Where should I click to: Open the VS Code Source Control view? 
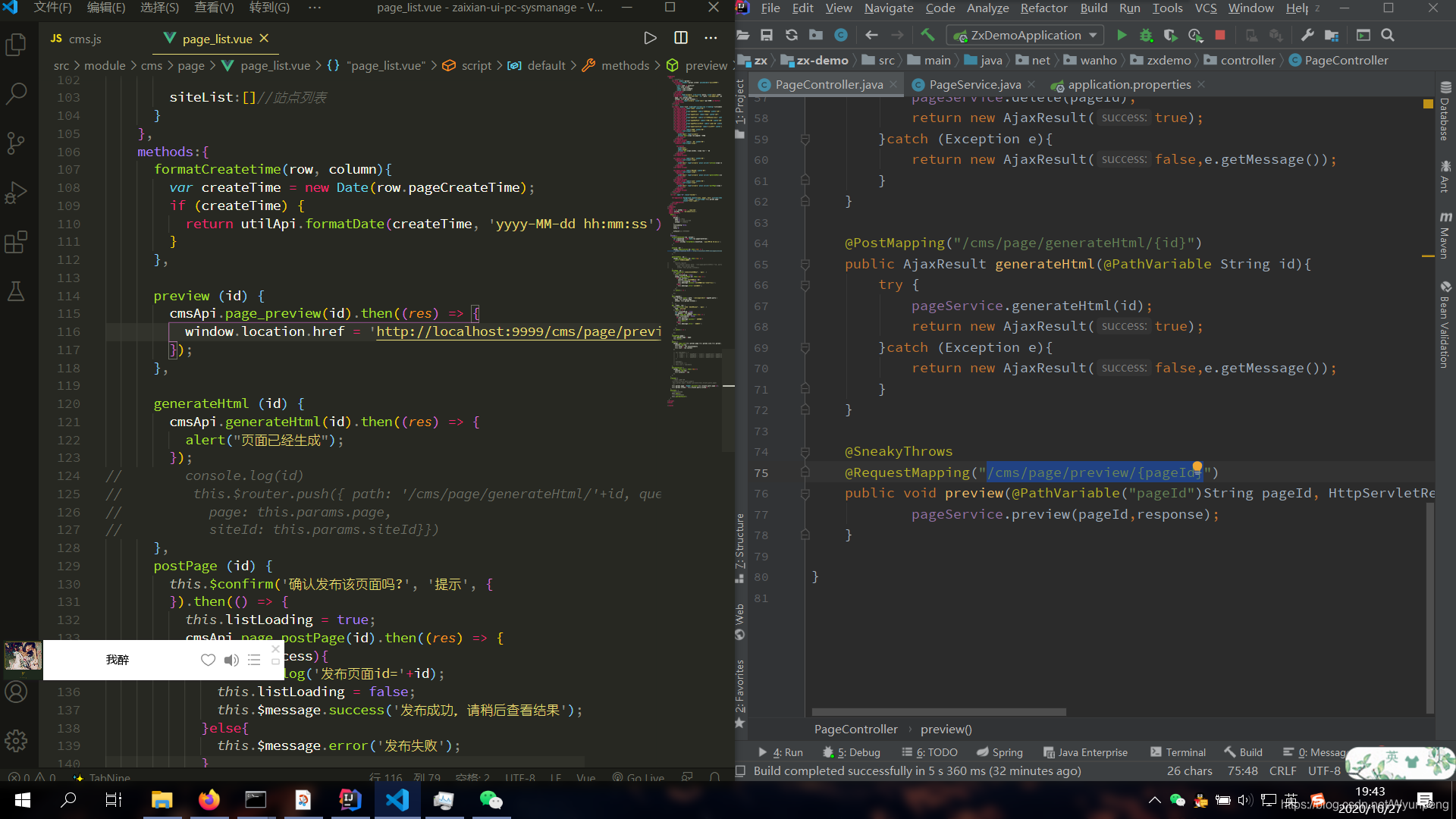pyautogui.click(x=16, y=143)
